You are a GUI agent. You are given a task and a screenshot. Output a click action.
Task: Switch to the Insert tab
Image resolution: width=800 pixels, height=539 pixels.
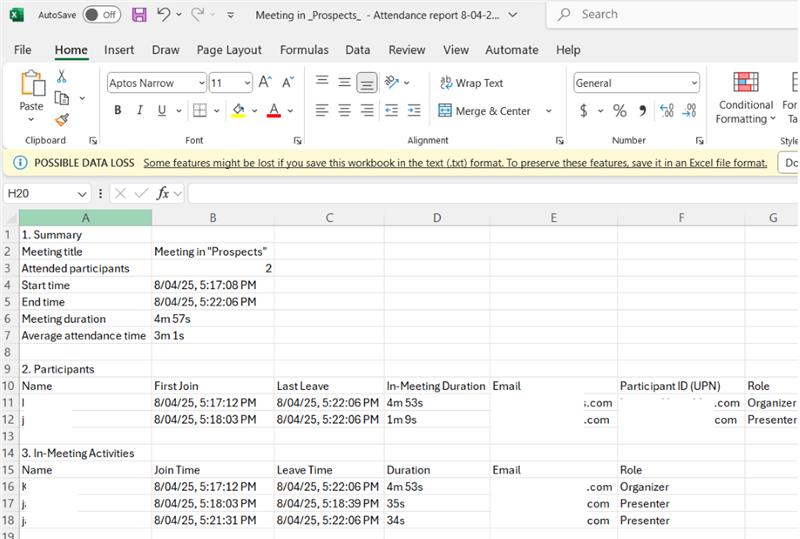tap(119, 50)
